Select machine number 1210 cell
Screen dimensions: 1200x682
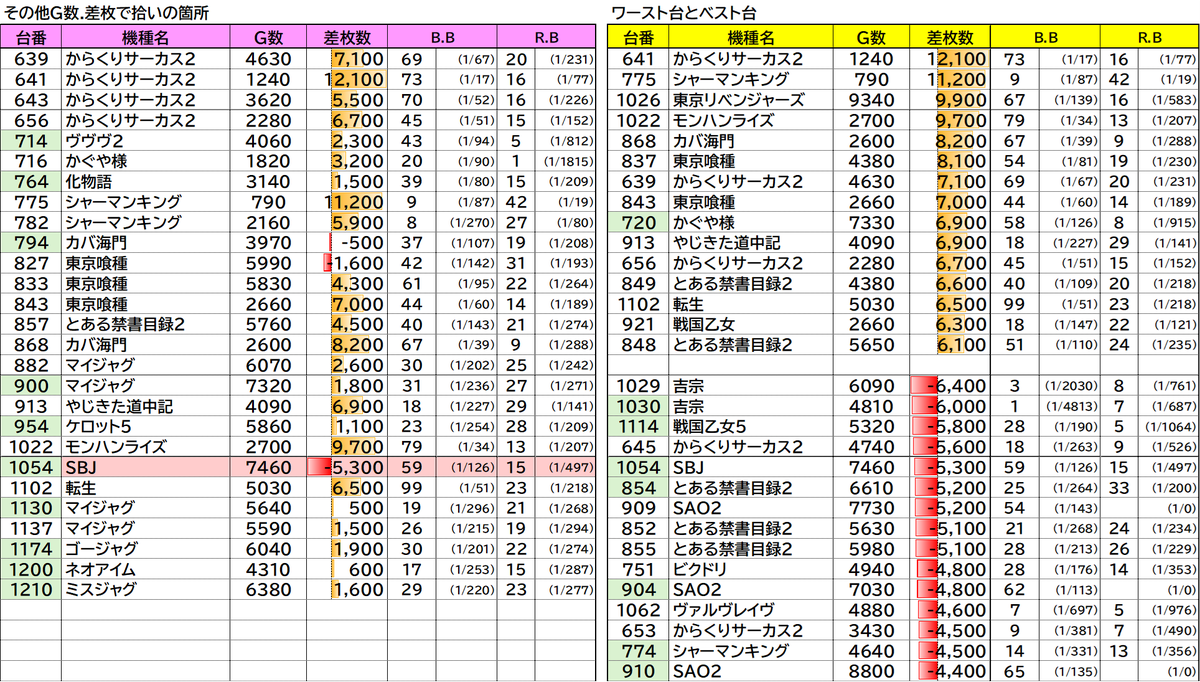pos(31,589)
